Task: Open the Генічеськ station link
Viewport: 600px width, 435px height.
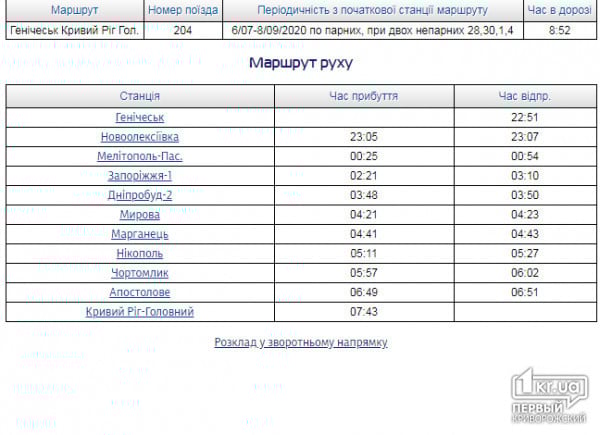Action: click(140, 117)
